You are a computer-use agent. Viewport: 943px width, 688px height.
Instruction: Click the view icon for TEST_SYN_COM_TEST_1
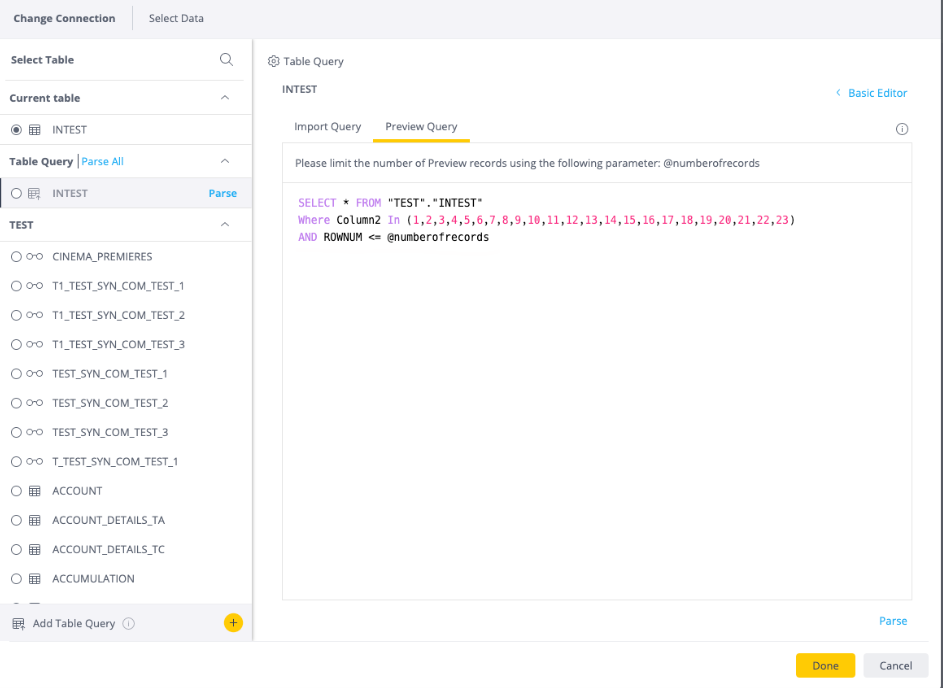coord(34,373)
